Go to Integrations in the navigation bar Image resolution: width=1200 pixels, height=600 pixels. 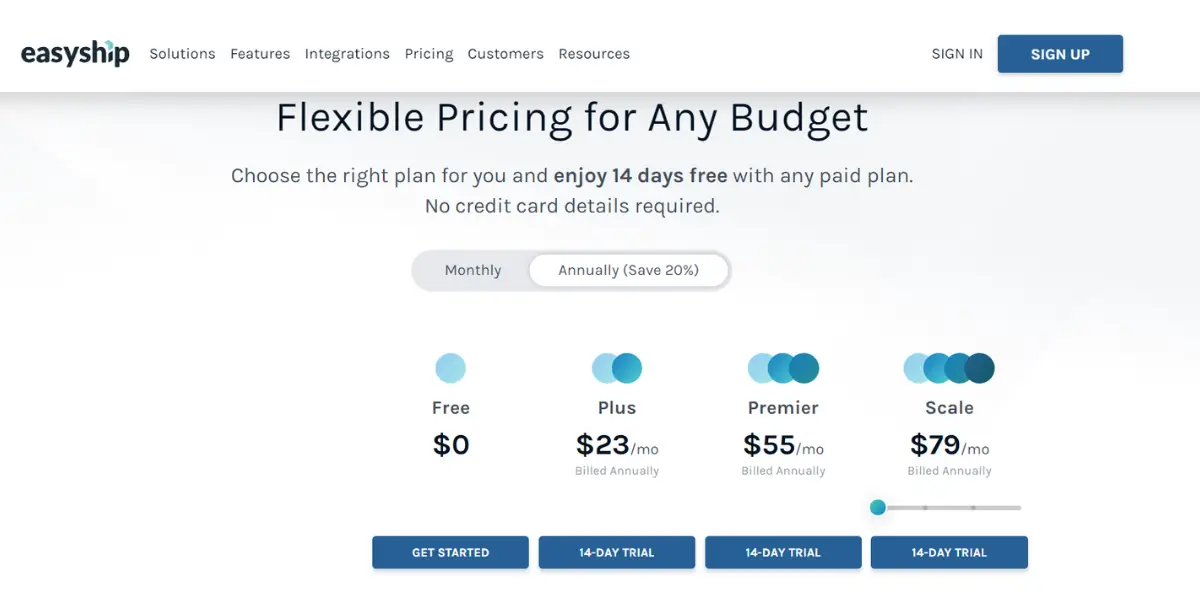point(347,54)
